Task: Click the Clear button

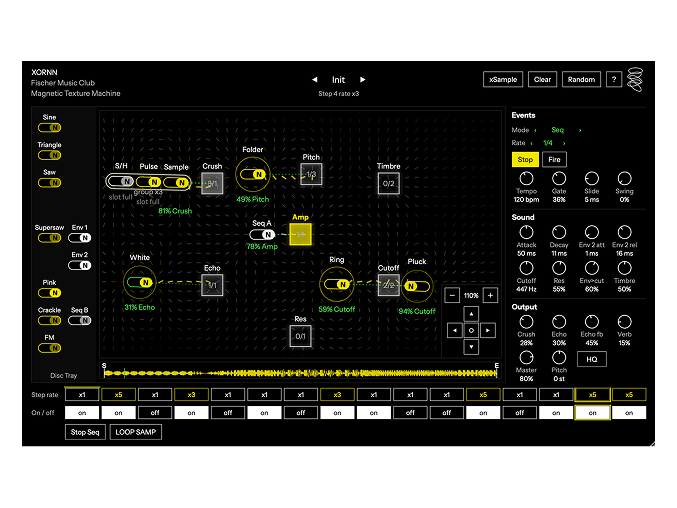Action: click(542, 79)
